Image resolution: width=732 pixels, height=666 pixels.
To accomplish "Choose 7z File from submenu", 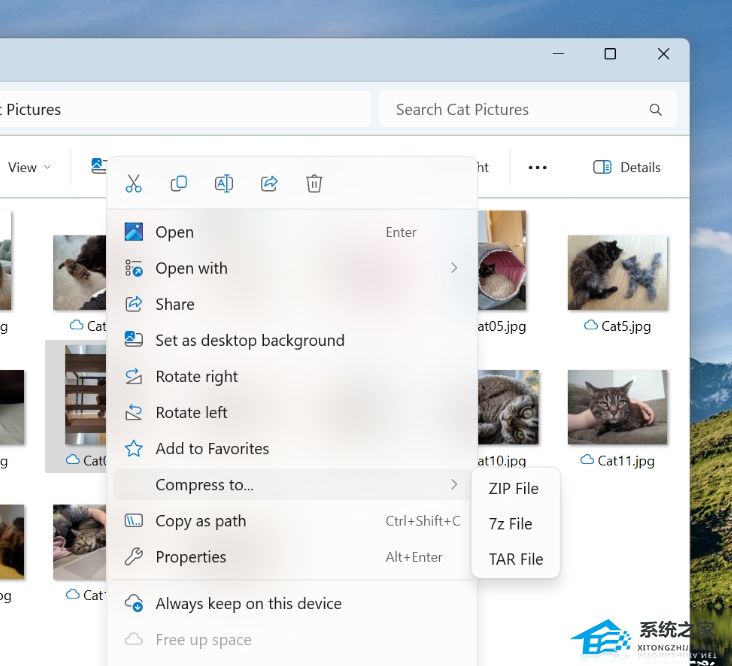I will tap(510, 524).
